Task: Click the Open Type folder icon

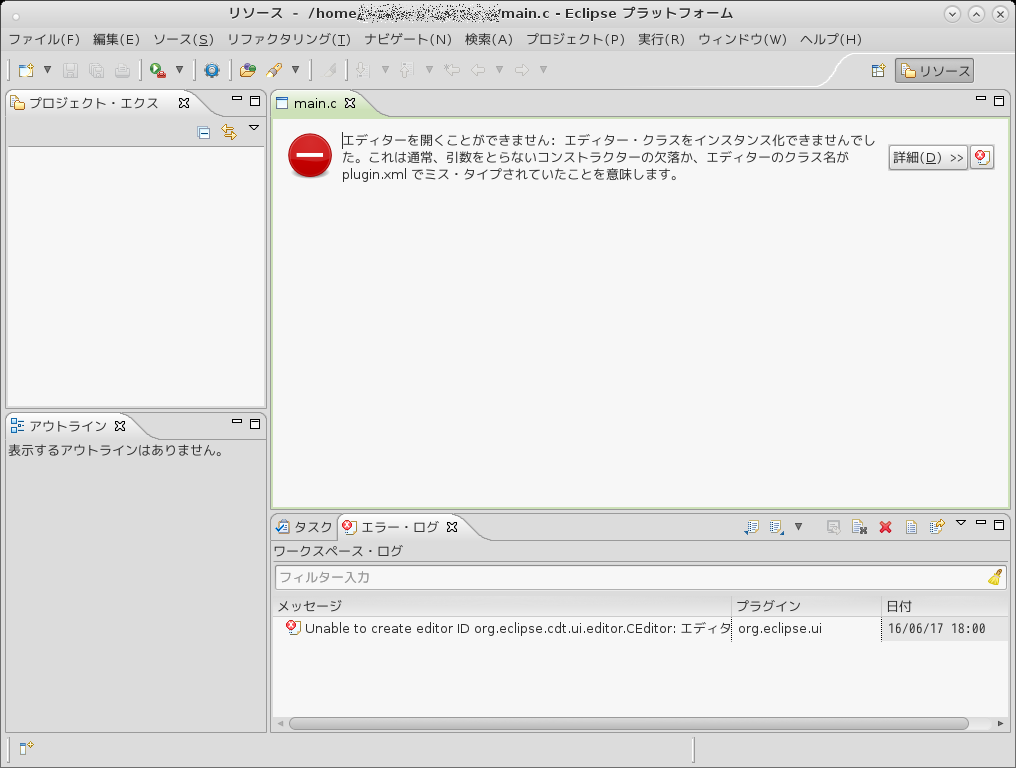Action: point(248,70)
